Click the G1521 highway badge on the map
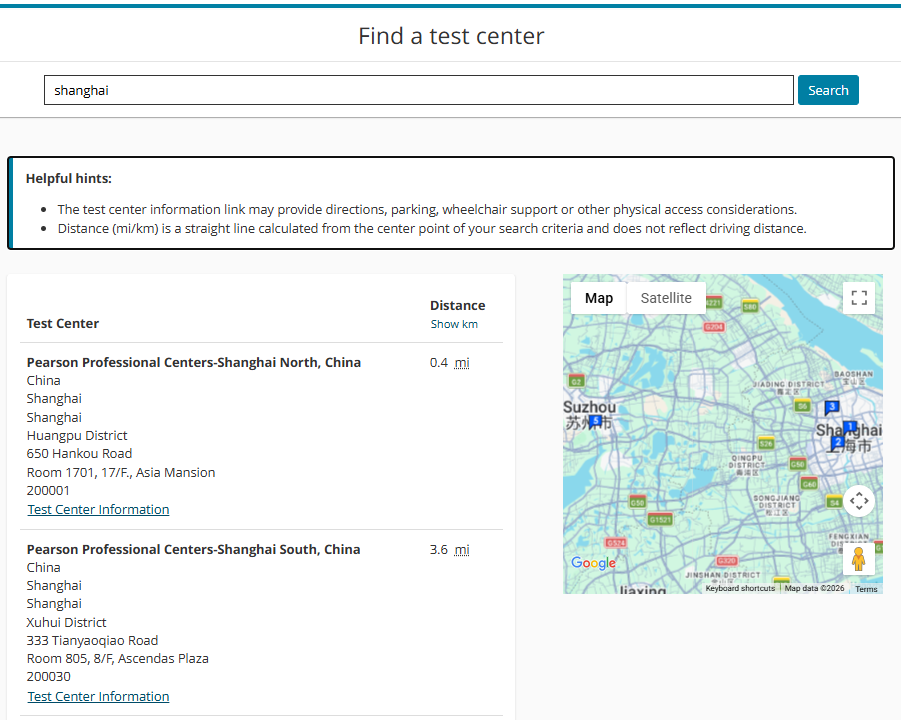This screenshot has height=720, width=901. tap(660, 519)
